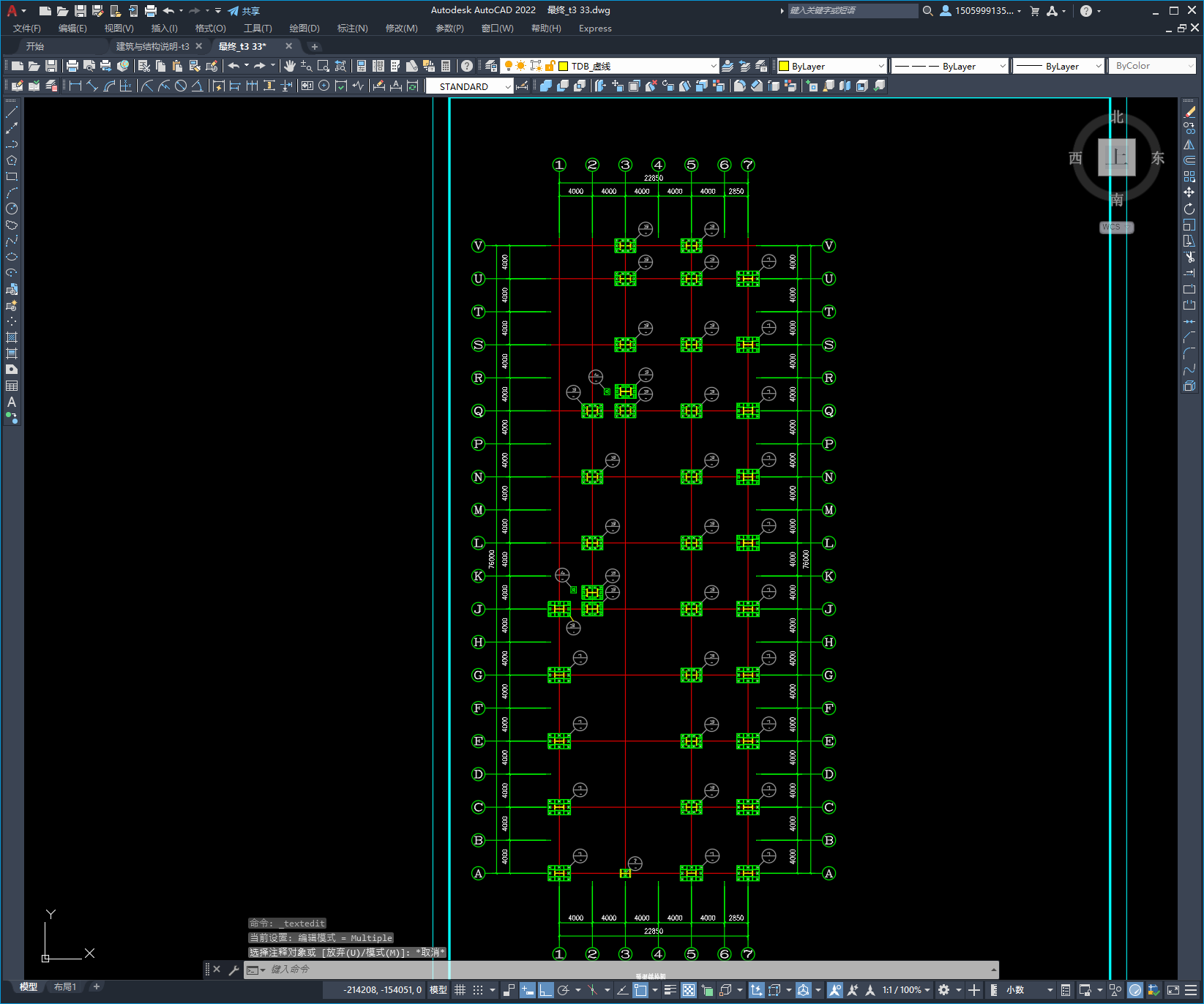Image resolution: width=1204 pixels, height=1004 pixels.
Task: Click the 共享 share button
Action: pyautogui.click(x=244, y=11)
